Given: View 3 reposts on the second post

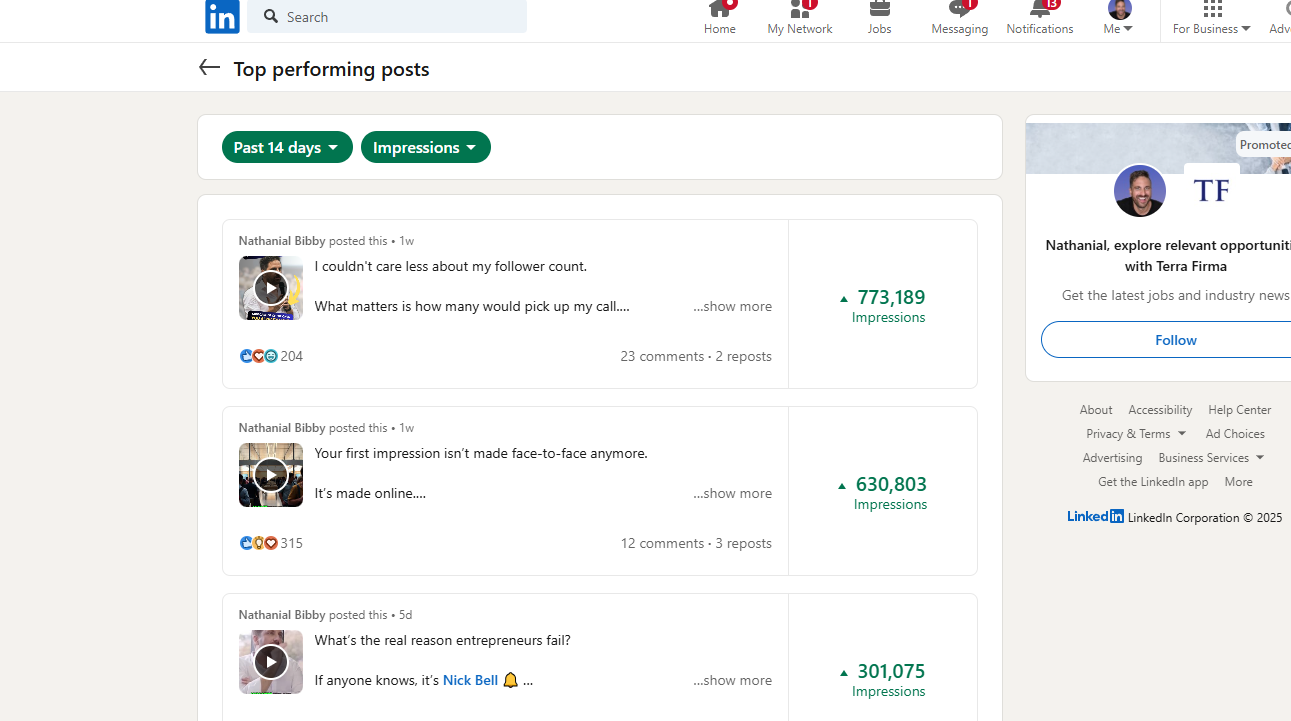Looking at the screenshot, I should (x=744, y=543).
